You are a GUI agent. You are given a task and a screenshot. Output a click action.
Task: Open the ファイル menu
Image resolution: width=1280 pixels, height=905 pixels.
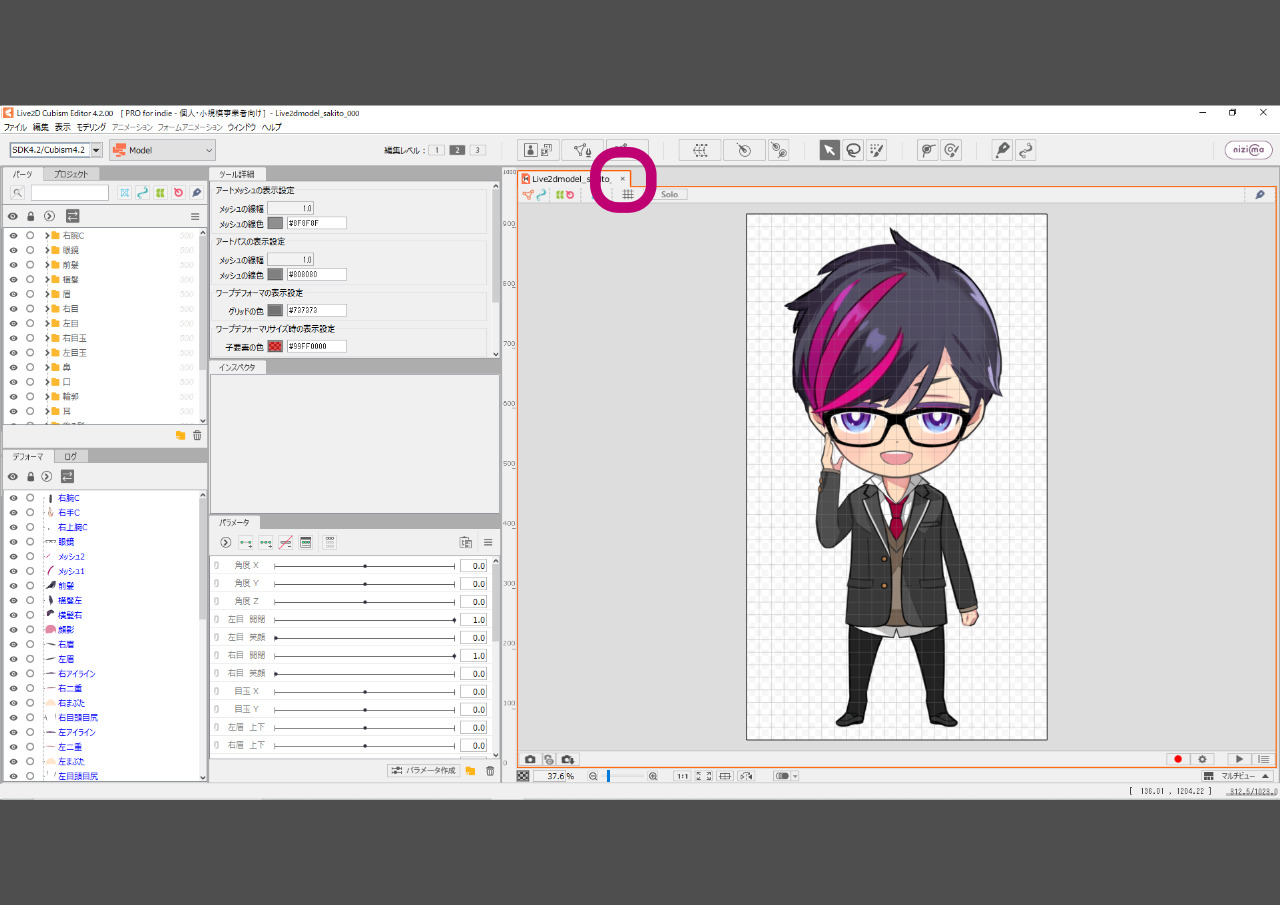pyautogui.click(x=15, y=128)
